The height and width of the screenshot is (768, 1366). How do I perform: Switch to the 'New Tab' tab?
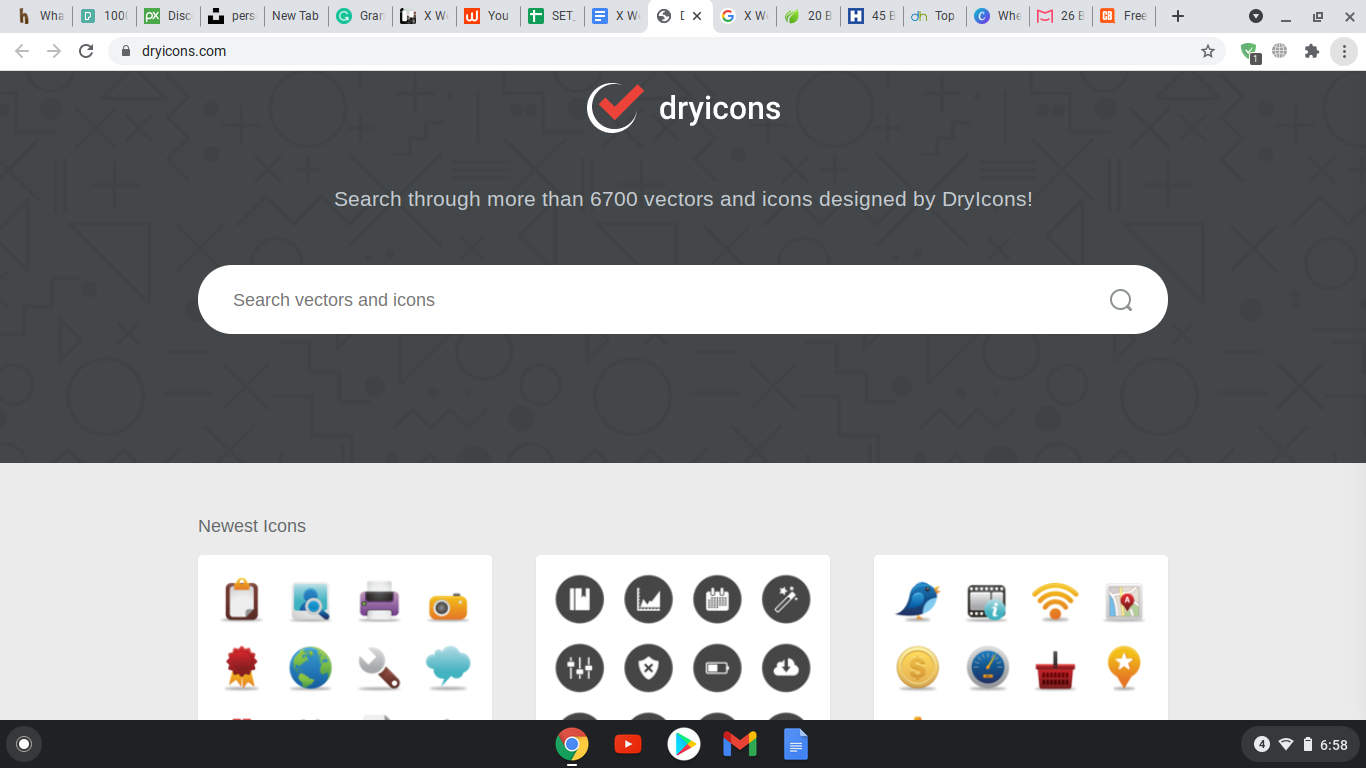click(x=295, y=16)
